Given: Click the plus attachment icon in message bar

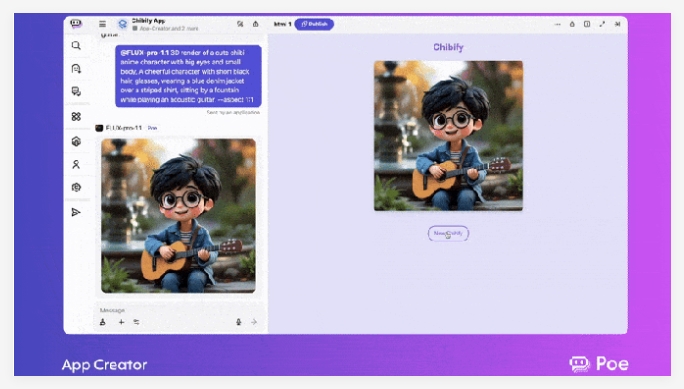Looking at the screenshot, I should pyautogui.click(x=121, y=322).
